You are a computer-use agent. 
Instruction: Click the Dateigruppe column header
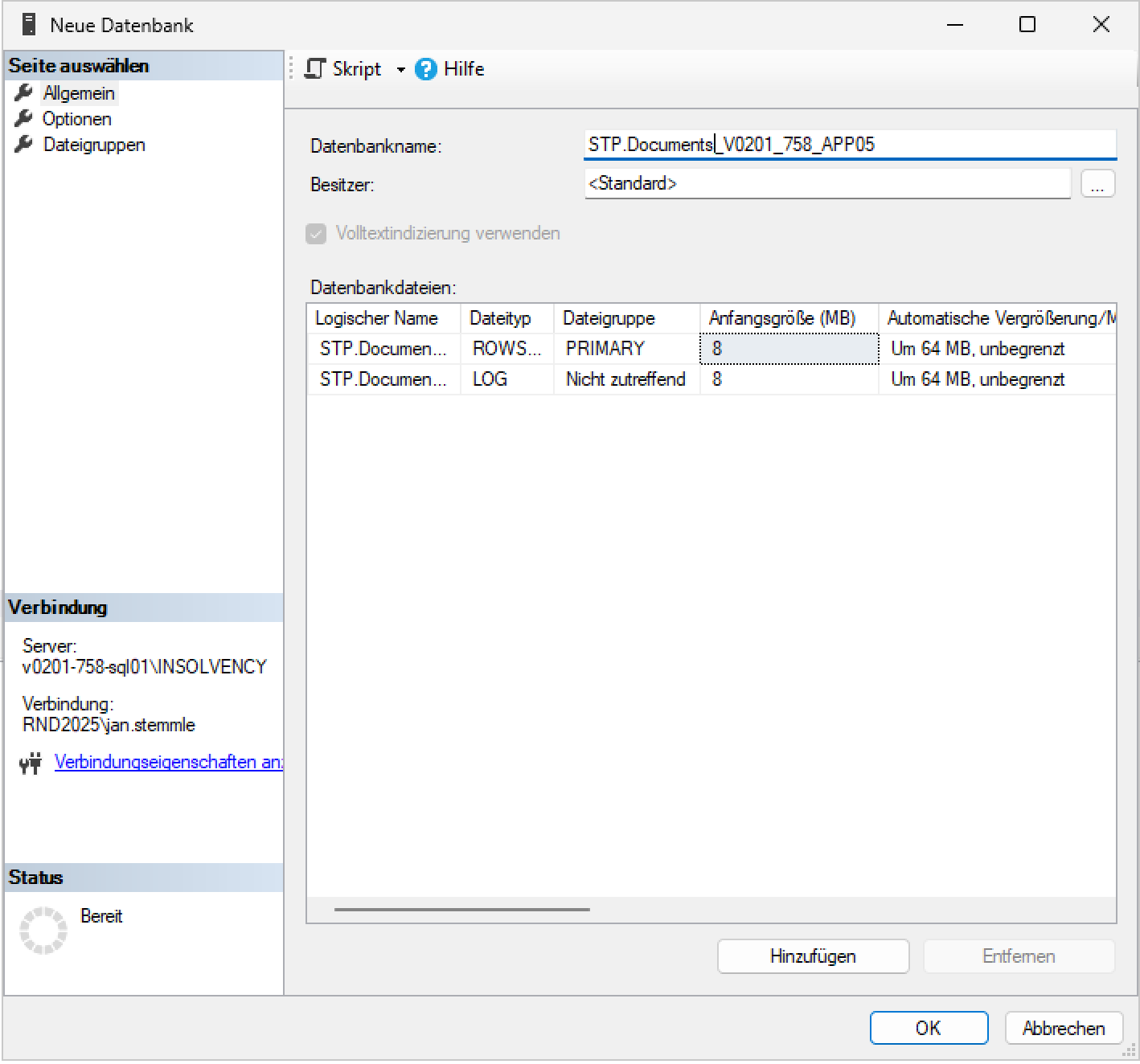tap(626, 318)
